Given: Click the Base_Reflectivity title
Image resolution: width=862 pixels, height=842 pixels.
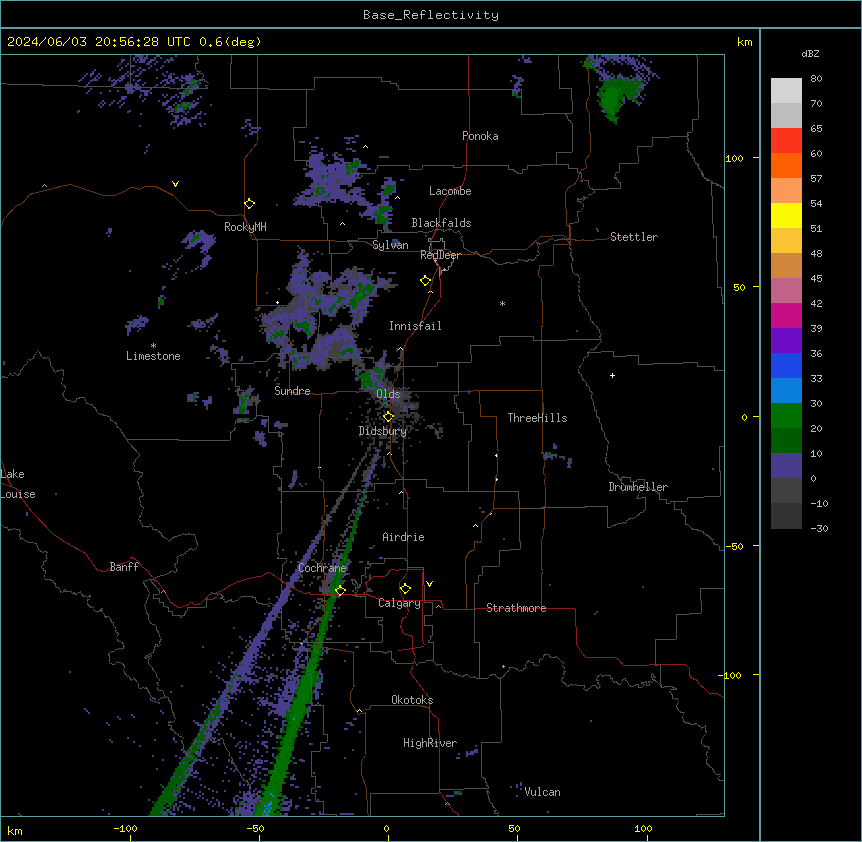Looking at the screenshot, I should pos(431,15).
